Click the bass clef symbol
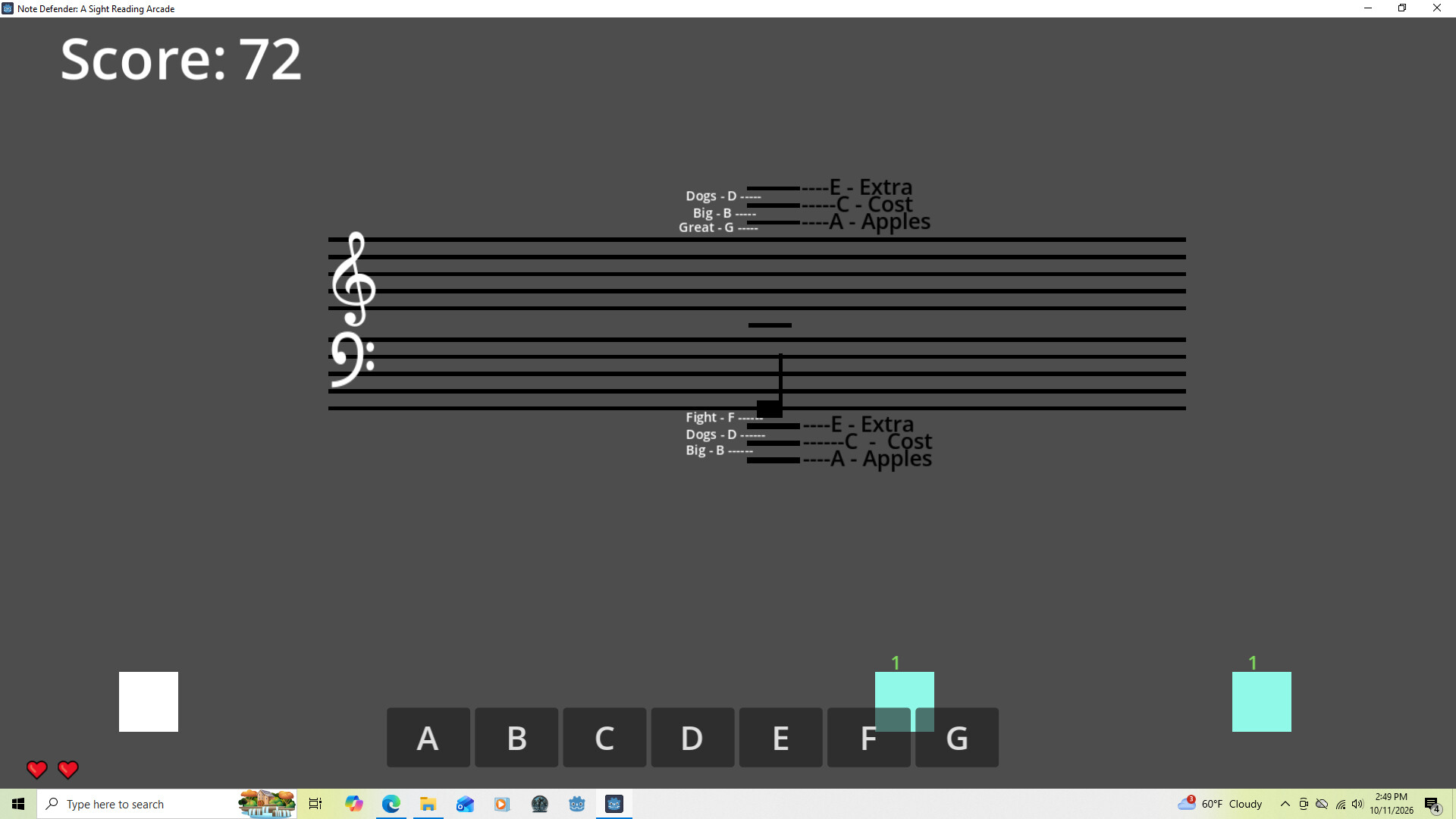The height and width of the screenshot is (819, 1456). (x=353, y=359)
